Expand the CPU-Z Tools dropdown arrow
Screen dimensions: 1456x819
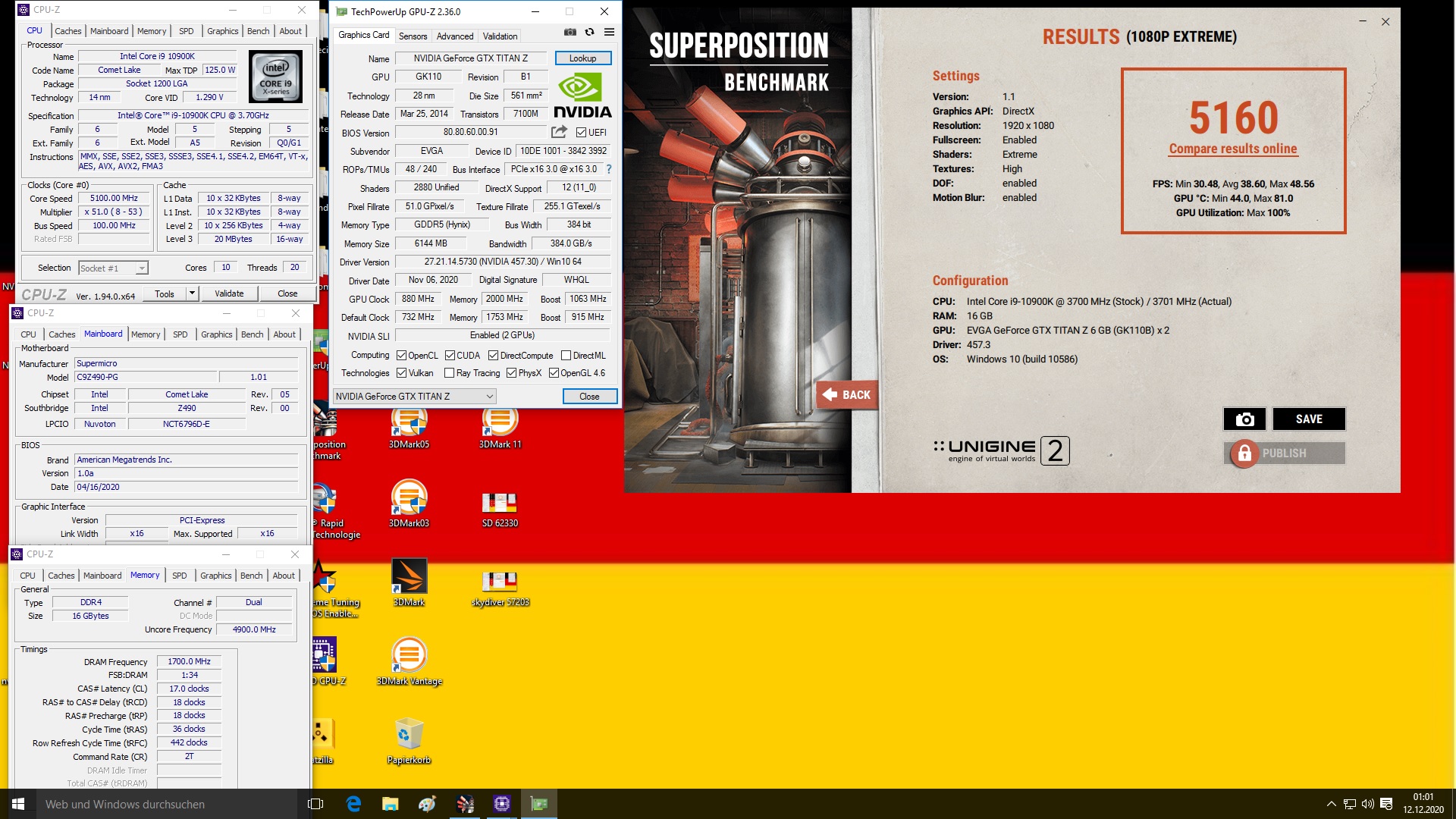192,293
